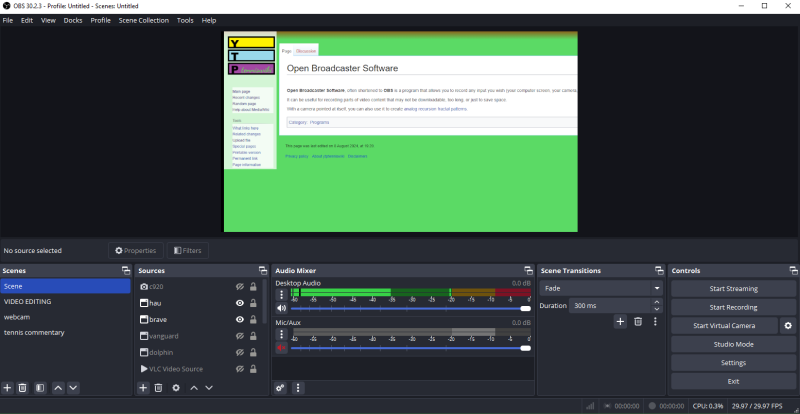This screenshot has width=800, height=414.
Task: Click the Exit button
Action: click(x=734, y=381)
